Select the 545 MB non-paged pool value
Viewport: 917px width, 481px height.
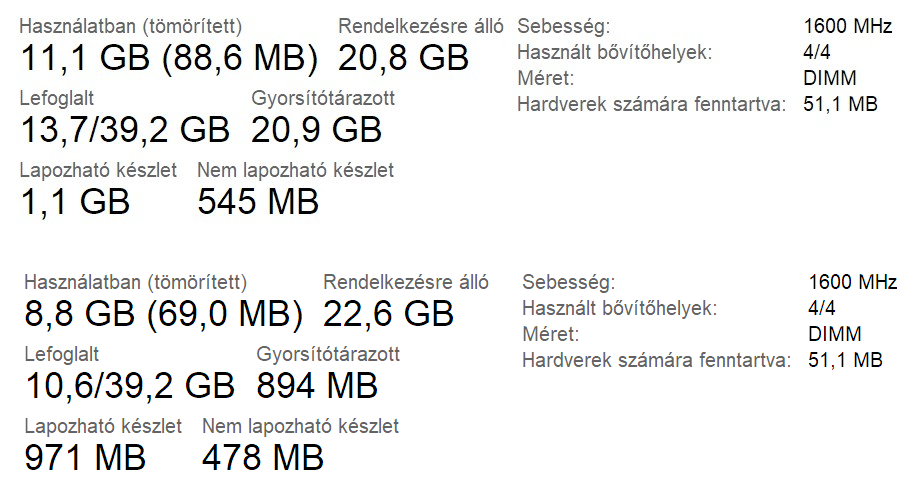[258, 201]
